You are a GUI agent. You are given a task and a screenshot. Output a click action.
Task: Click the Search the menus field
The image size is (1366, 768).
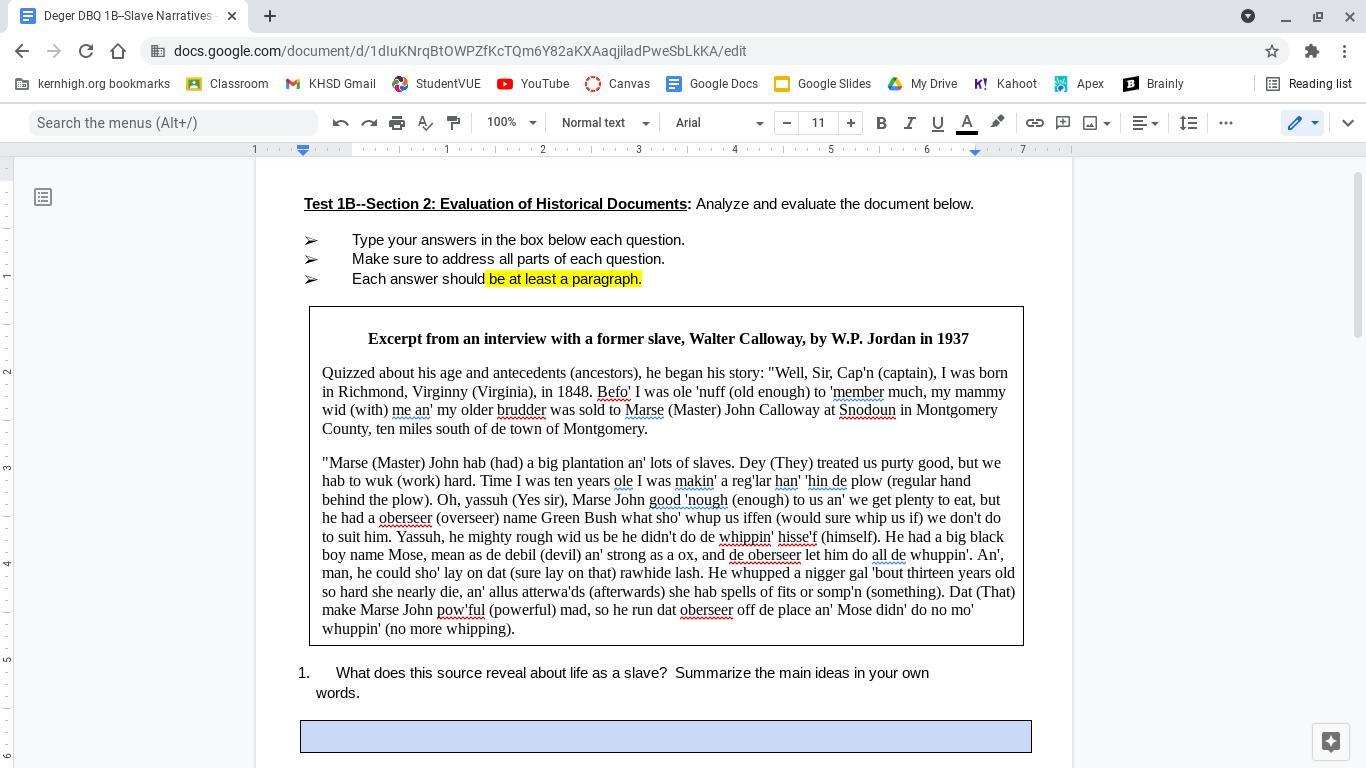tap(173, 123)
